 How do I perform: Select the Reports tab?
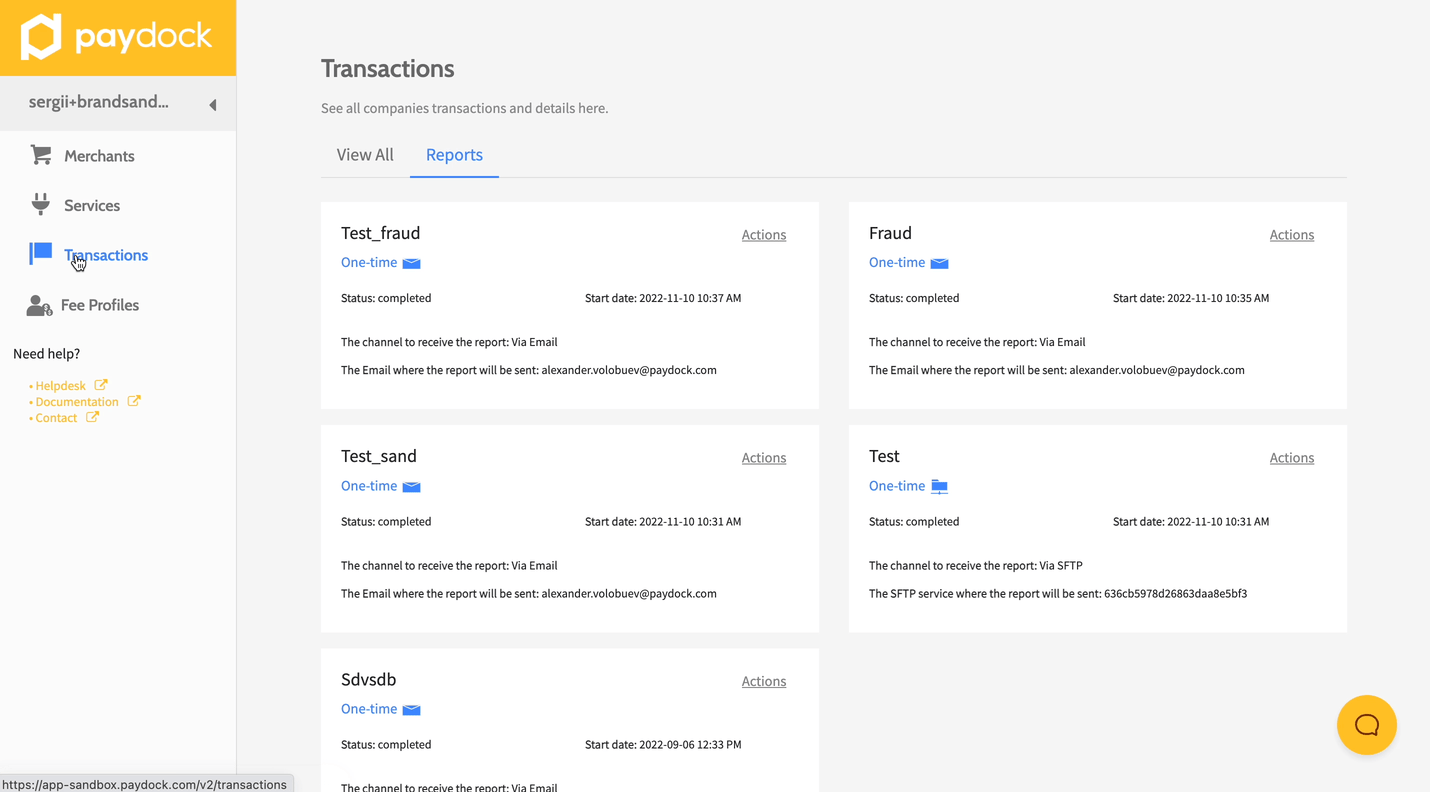tap(454, 155)
